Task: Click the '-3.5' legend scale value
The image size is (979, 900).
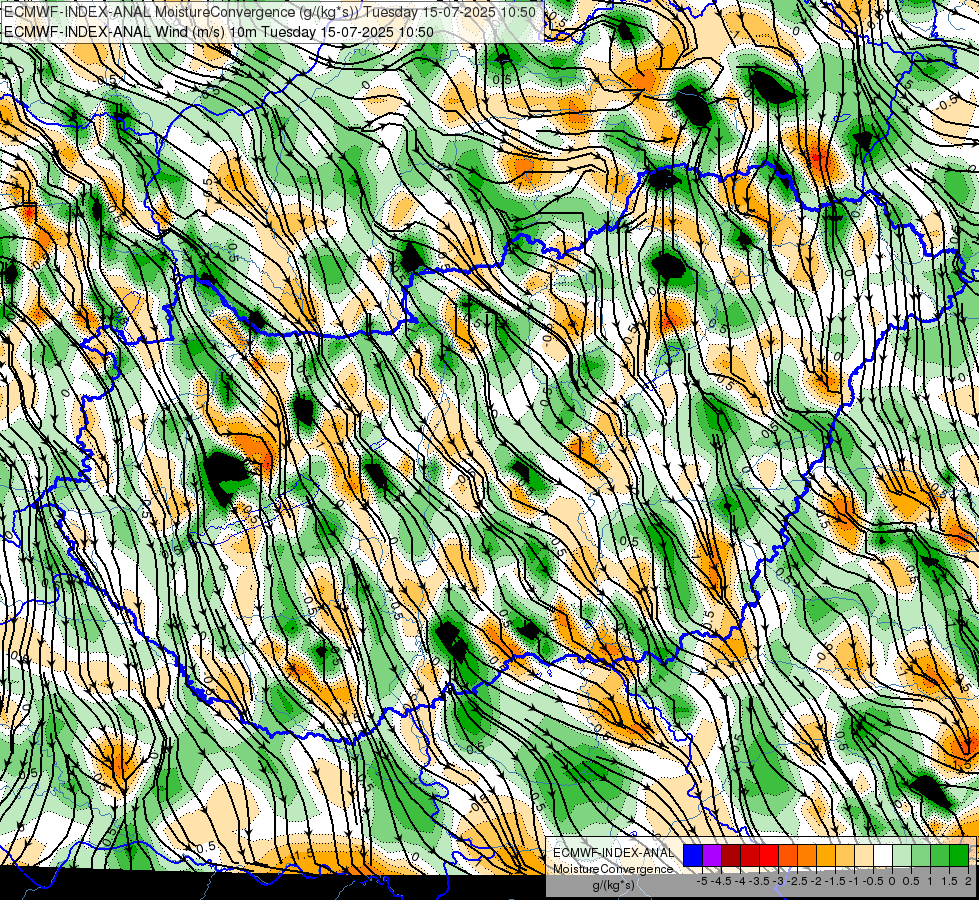Action: [759, 882]
